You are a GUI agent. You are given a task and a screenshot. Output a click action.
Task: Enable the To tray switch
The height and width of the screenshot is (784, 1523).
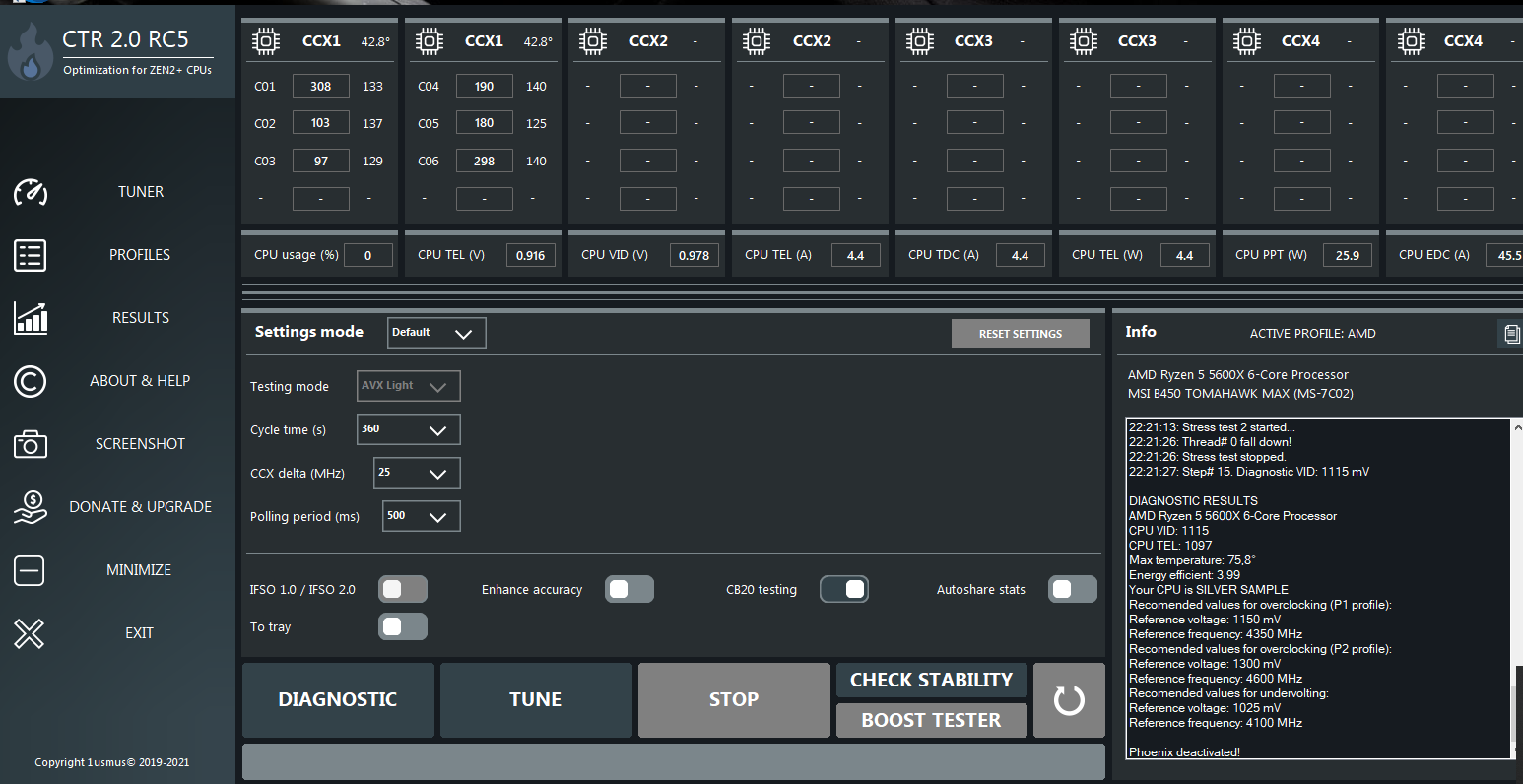[403, 626]
